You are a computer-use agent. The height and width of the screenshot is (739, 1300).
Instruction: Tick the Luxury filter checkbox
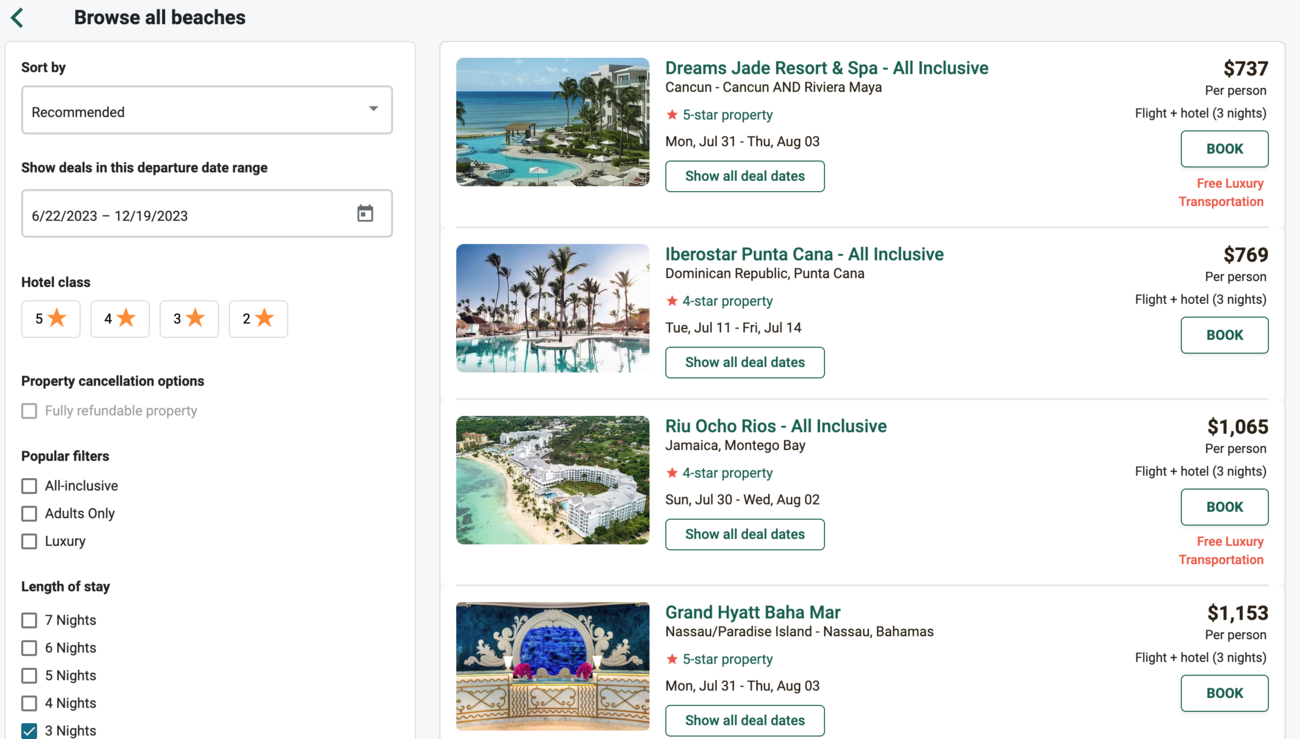point(29,541)
